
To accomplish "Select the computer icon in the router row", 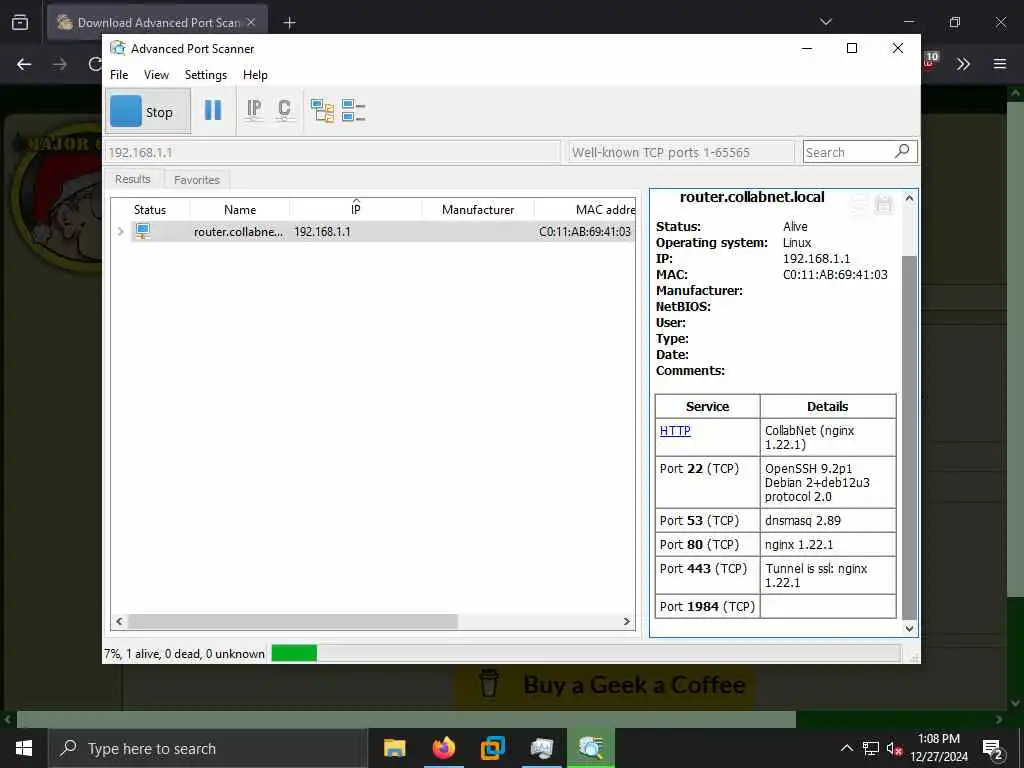I will click(x=143, y=231).
